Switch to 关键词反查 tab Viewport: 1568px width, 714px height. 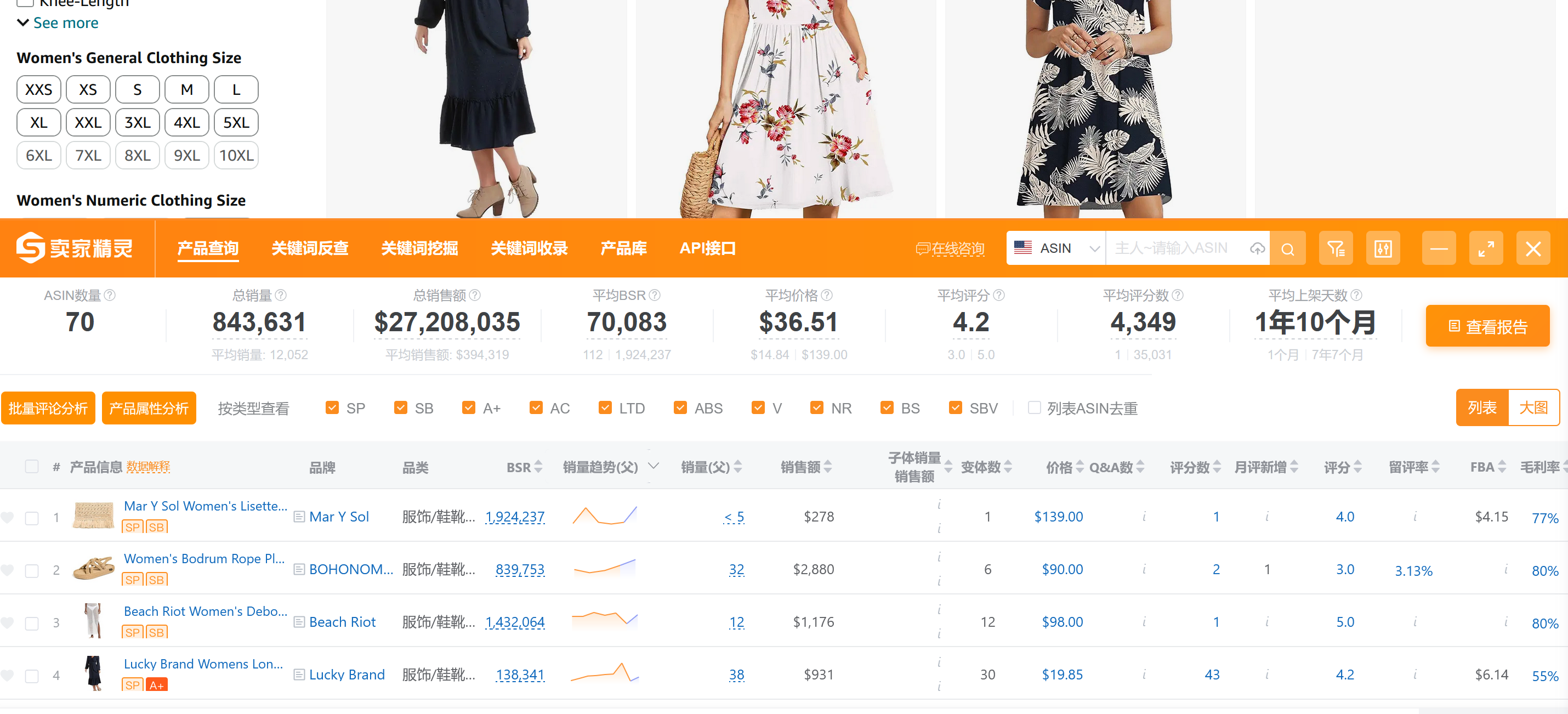(310, 248)
